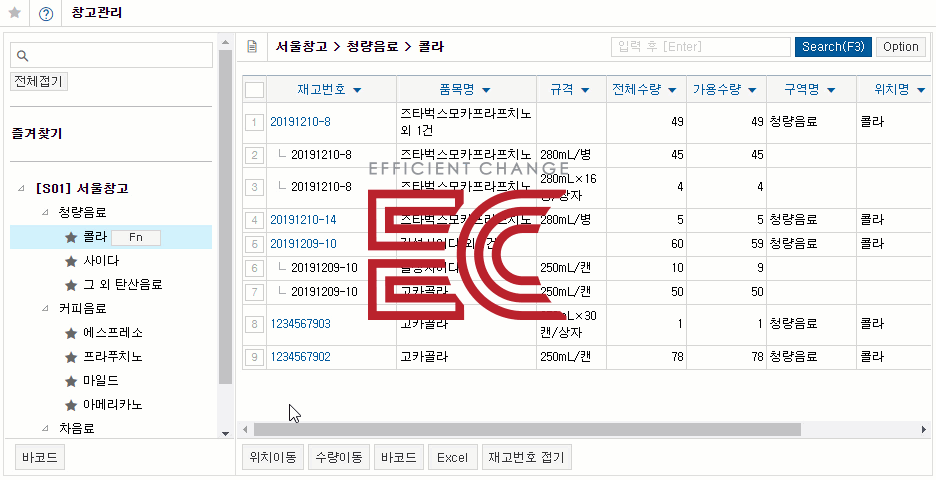Viewport: 936px width, 480px height.
Task: Click the document icon next to 서울창고 breadcrumb
Action: tap(253, 47)
